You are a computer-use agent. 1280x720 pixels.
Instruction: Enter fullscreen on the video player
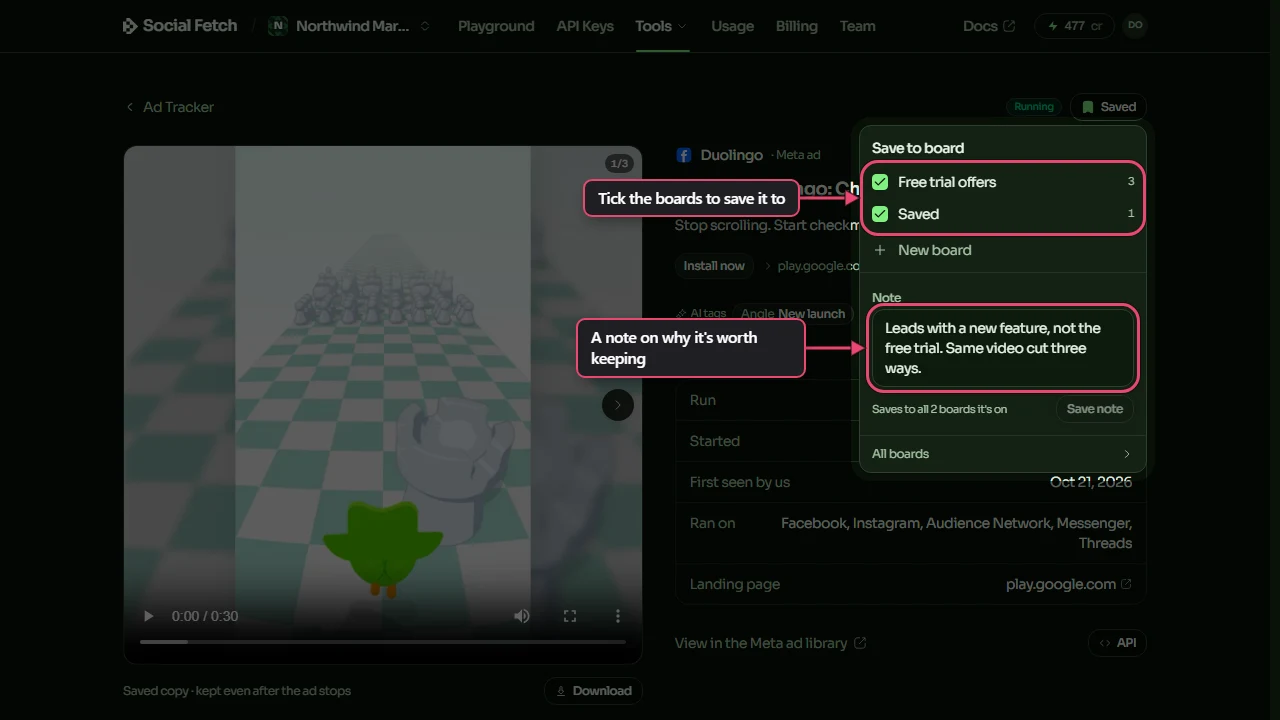click(570, 616)
